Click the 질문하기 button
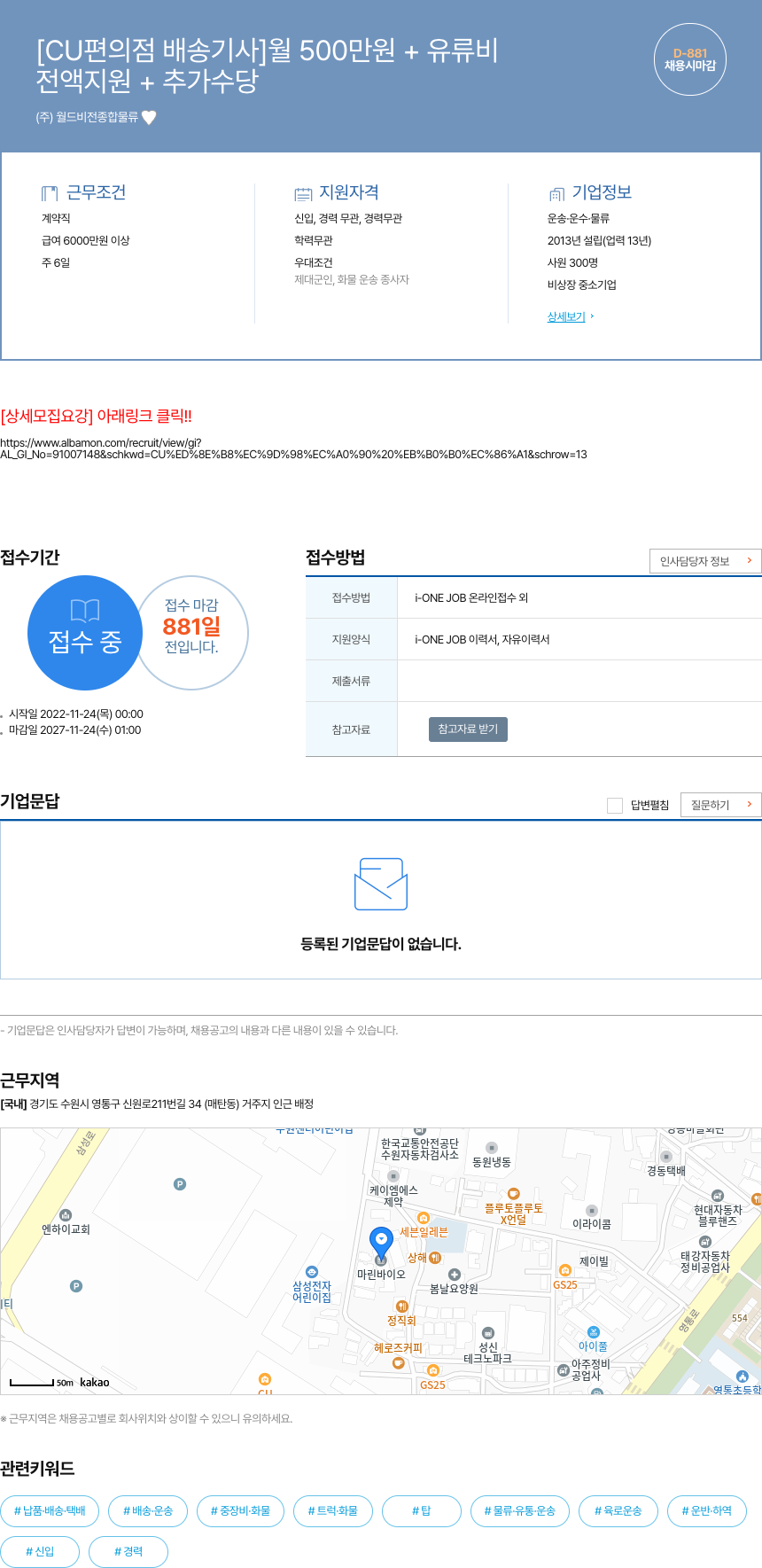The height and width of the screenshot is (1568, 762). point(721,805)
